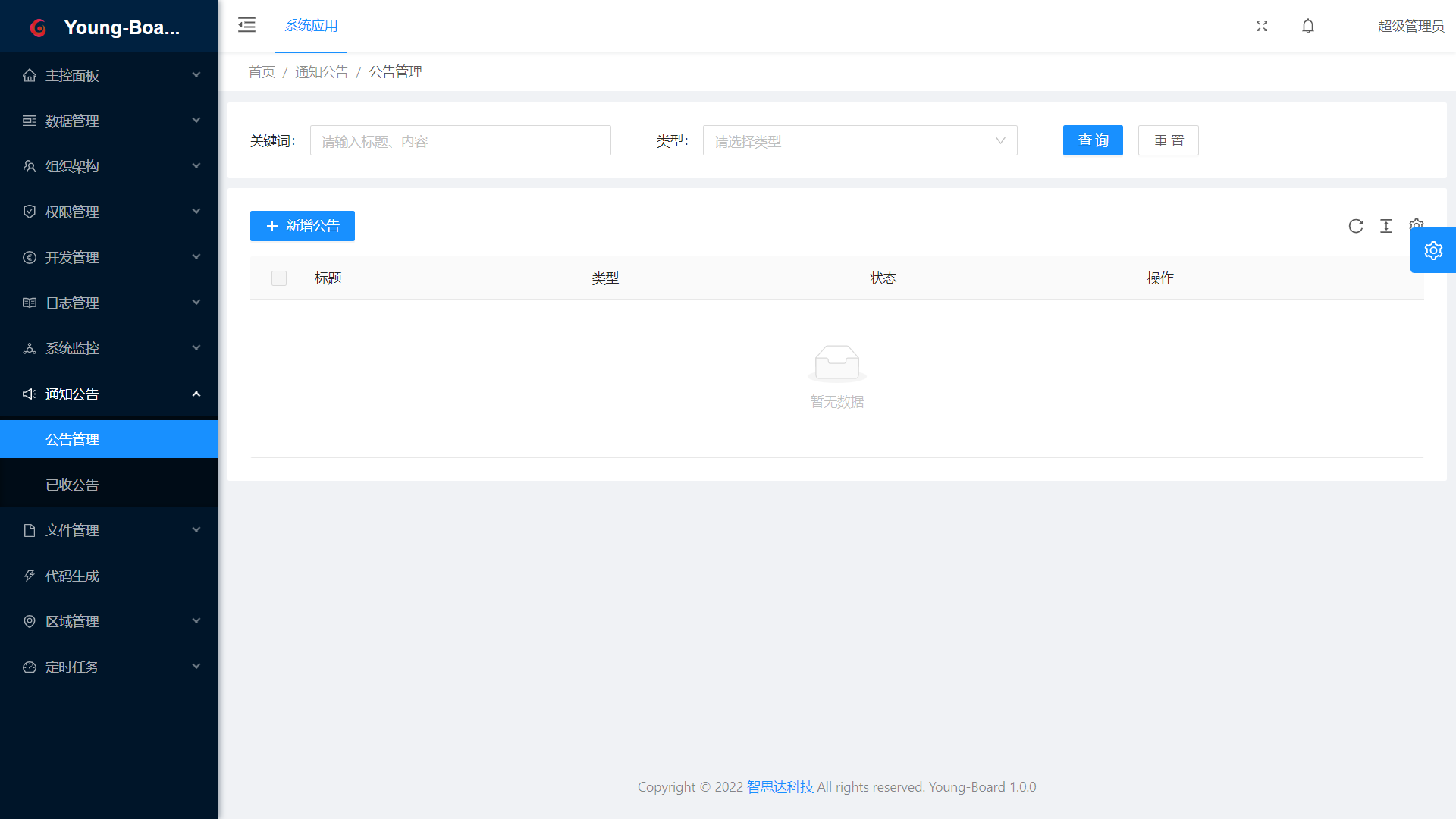Expand the 数据管理 sidebar menu

109,121
